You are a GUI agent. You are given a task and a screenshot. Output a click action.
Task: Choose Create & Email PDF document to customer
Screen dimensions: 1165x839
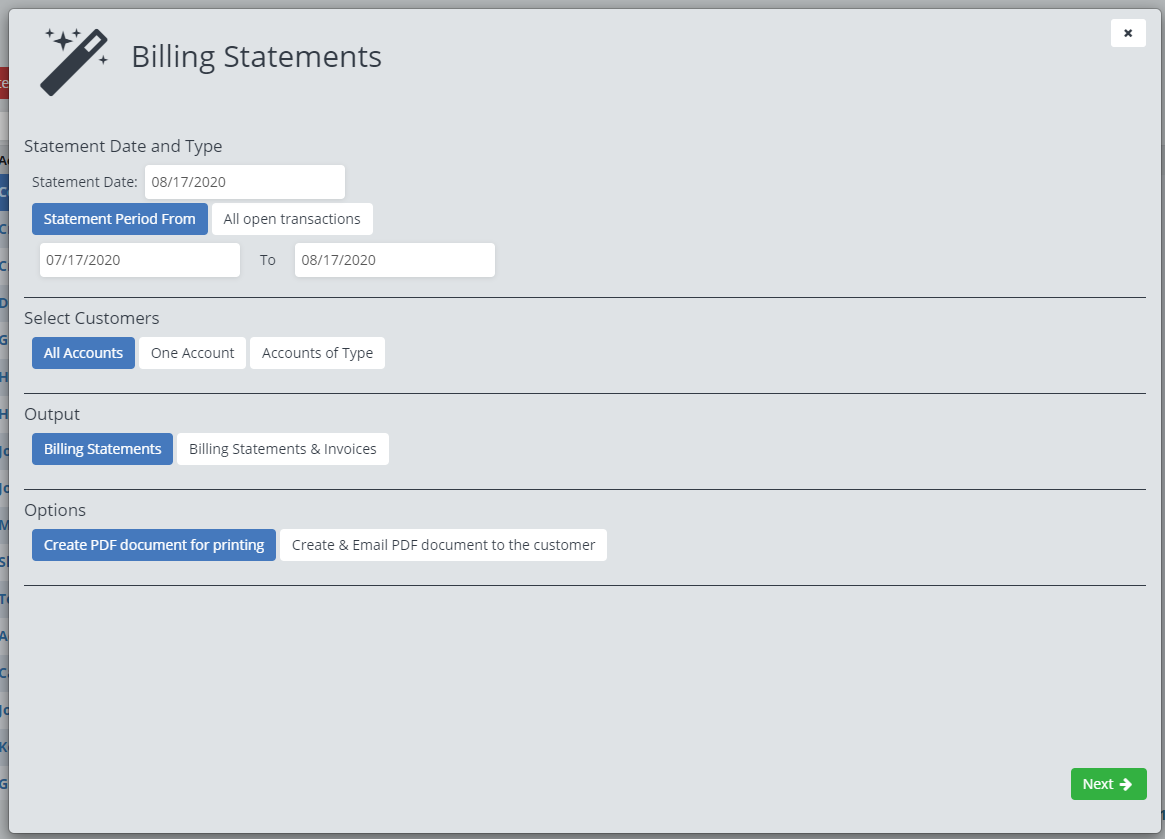coord(443,545)
